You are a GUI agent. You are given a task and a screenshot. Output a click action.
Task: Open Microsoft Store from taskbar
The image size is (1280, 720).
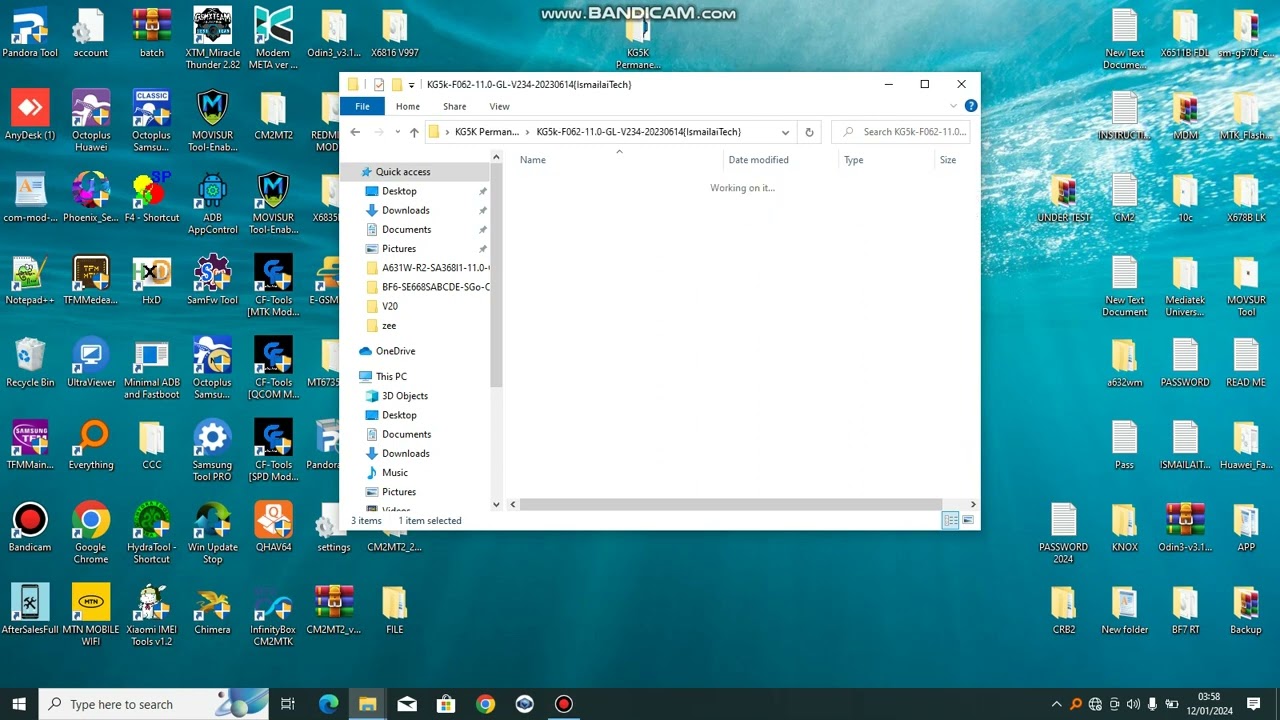(446, 704)
